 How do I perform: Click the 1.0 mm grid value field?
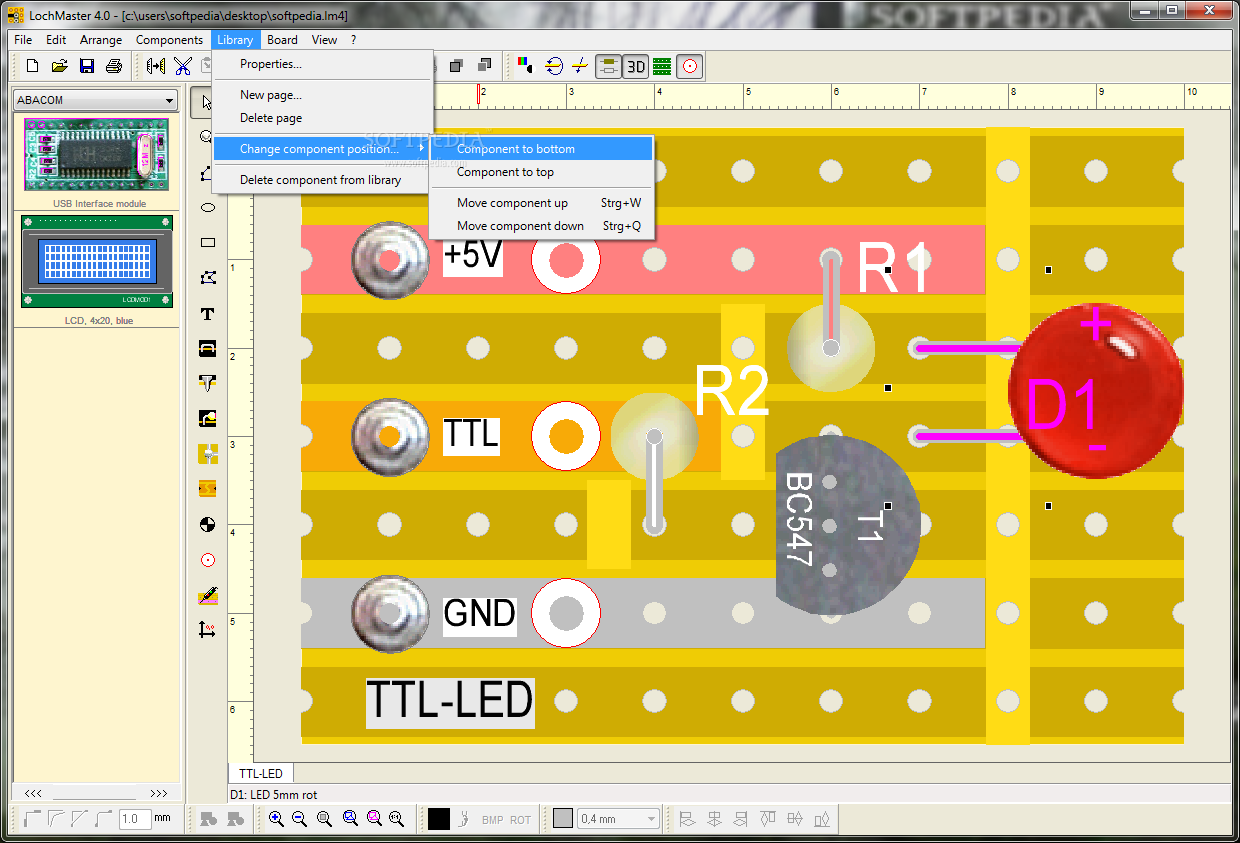tap(135, 819)
